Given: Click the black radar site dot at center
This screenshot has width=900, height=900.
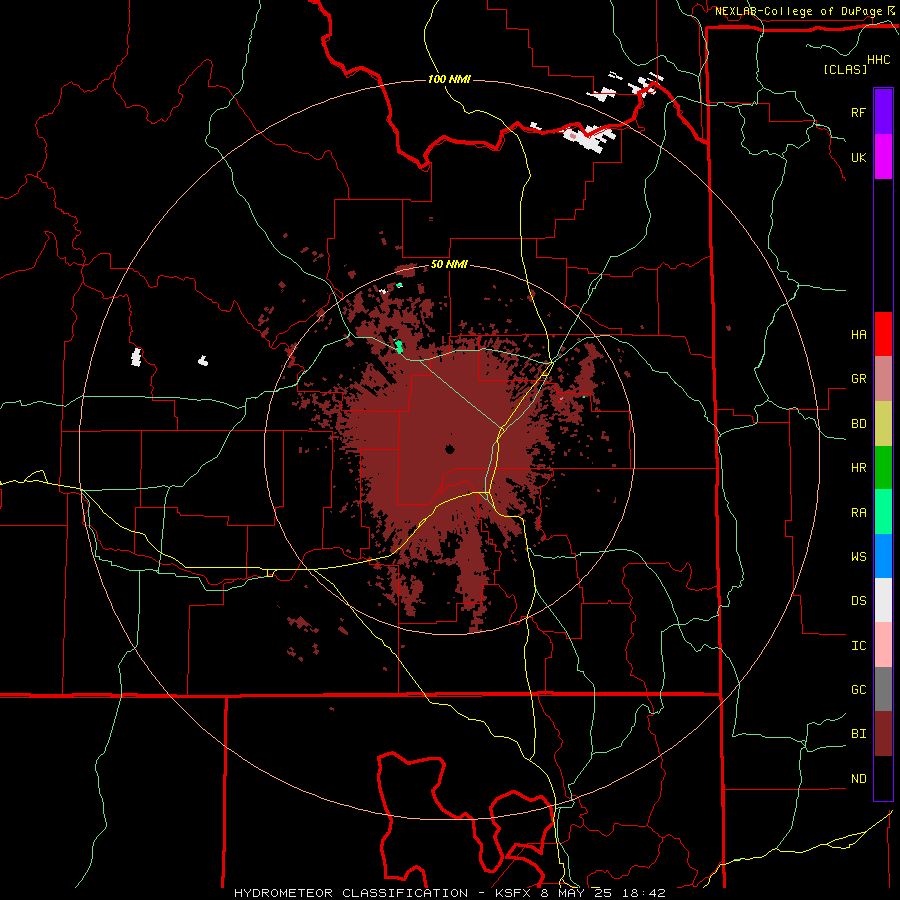Looking at the screenshot, I should coord(449,449).
